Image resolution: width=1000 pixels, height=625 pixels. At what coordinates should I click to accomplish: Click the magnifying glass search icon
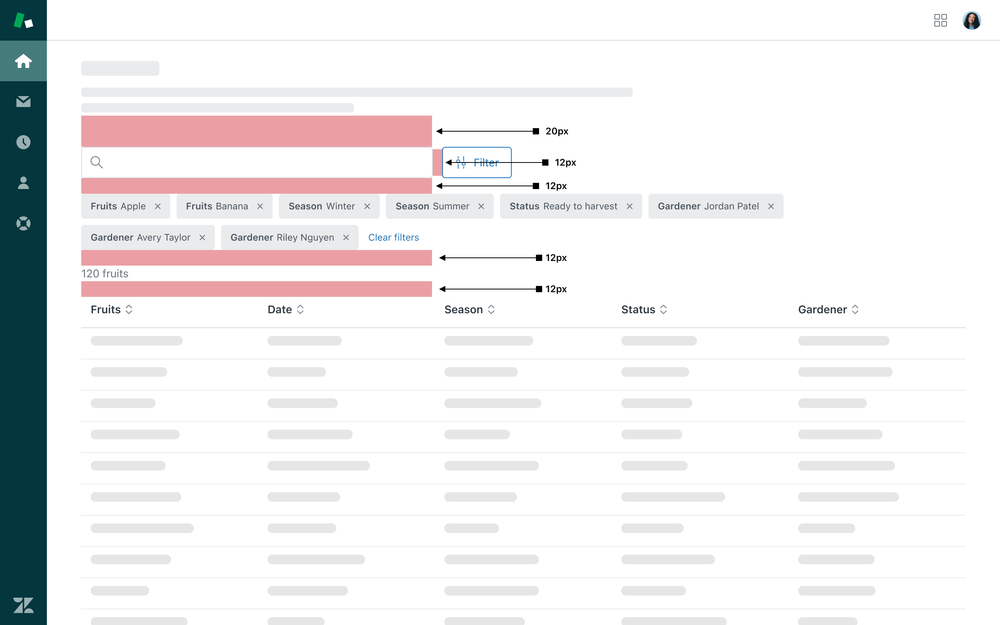96,161
